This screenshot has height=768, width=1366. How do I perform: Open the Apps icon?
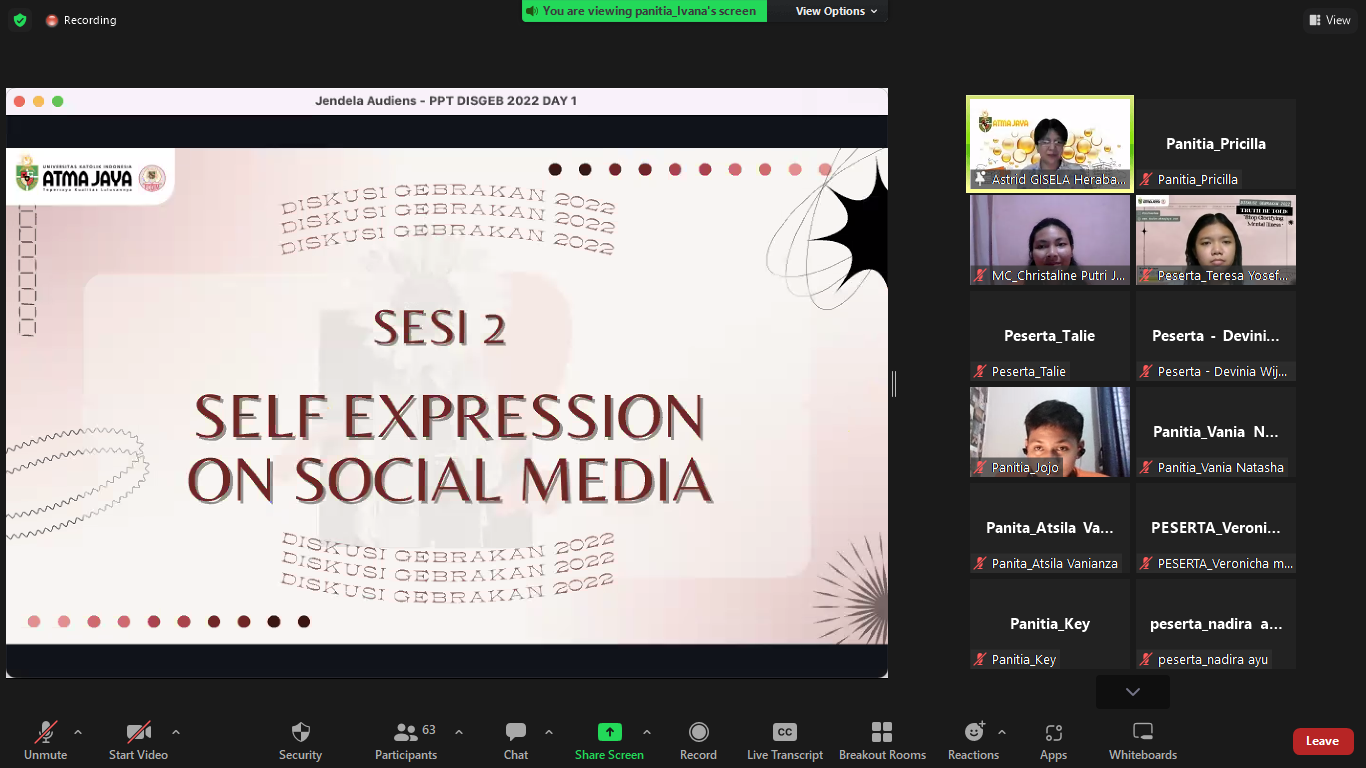point(1053,733)
